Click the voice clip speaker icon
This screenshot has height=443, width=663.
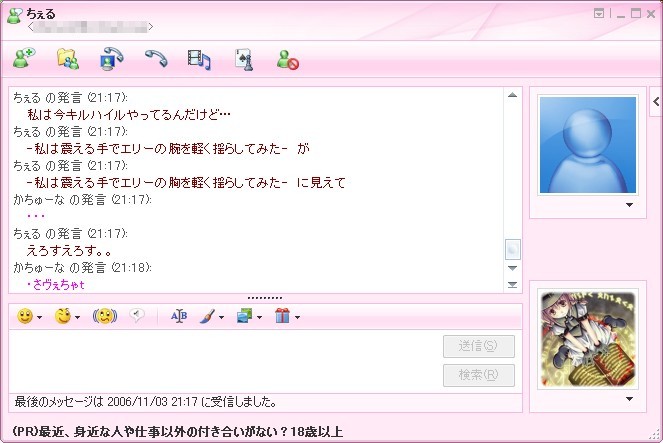click(x=137, y=315)
